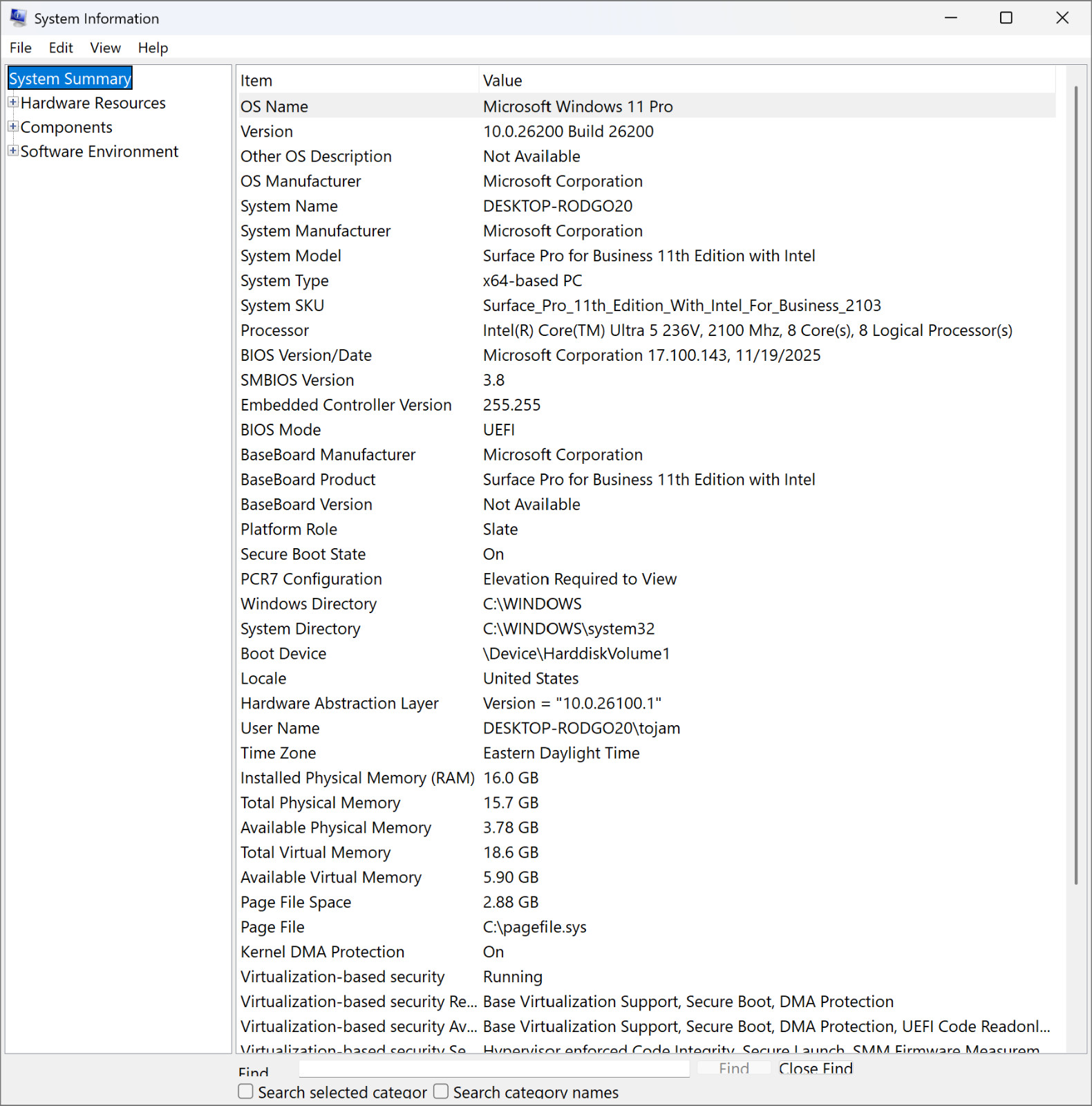Select the Installed Physical Memory (RAM) row
This screenshot has width=1092, height=1106.
(646, 778)
